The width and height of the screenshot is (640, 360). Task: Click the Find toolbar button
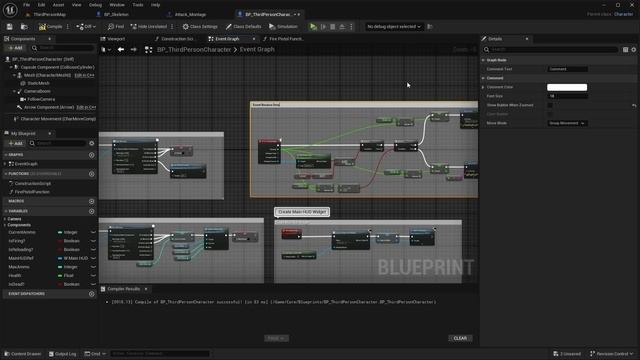116,27
